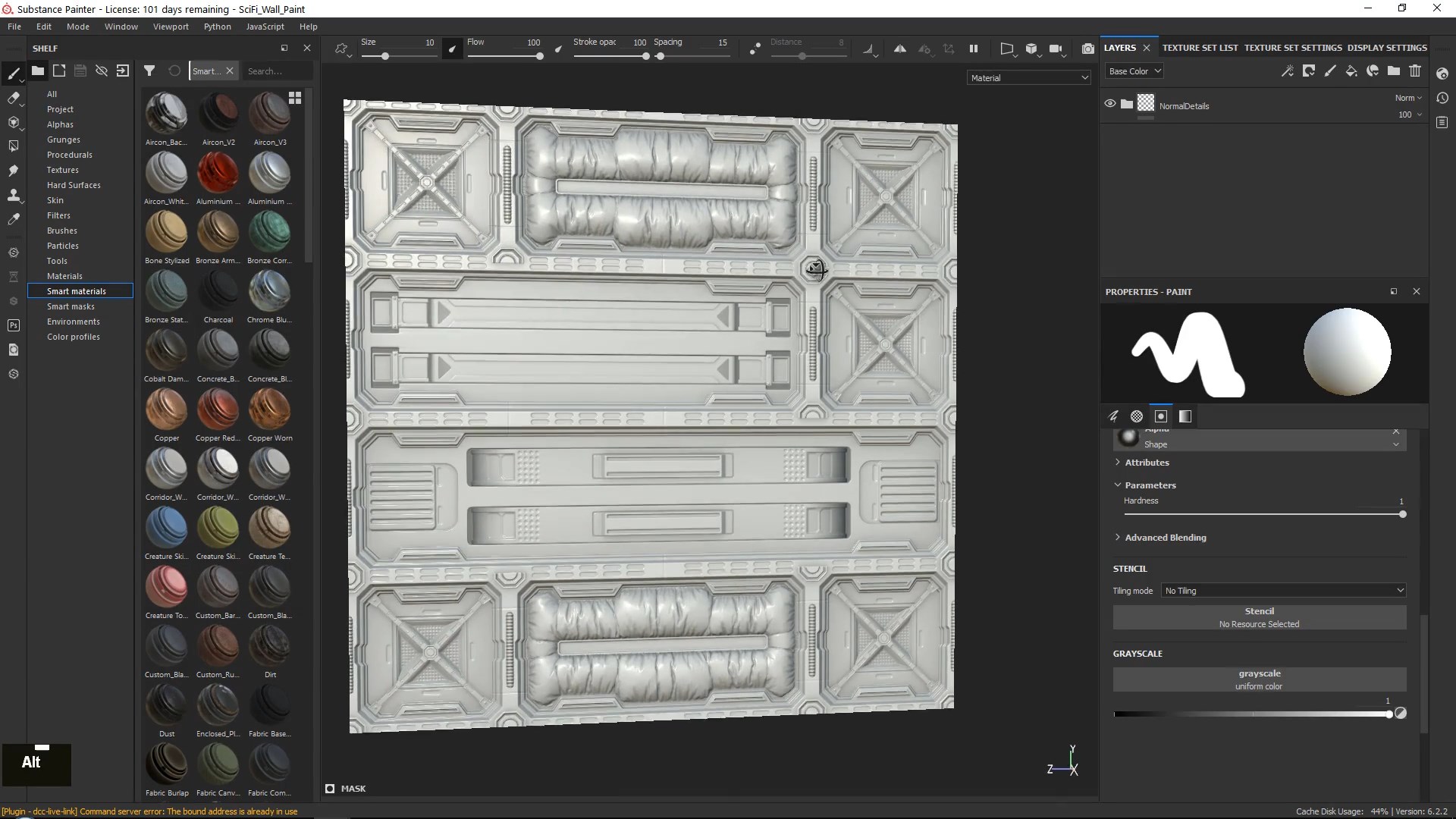Viewport: 1456px width, 819px height.
Task: Toggle flow pen pressure button
Action: 558,49
